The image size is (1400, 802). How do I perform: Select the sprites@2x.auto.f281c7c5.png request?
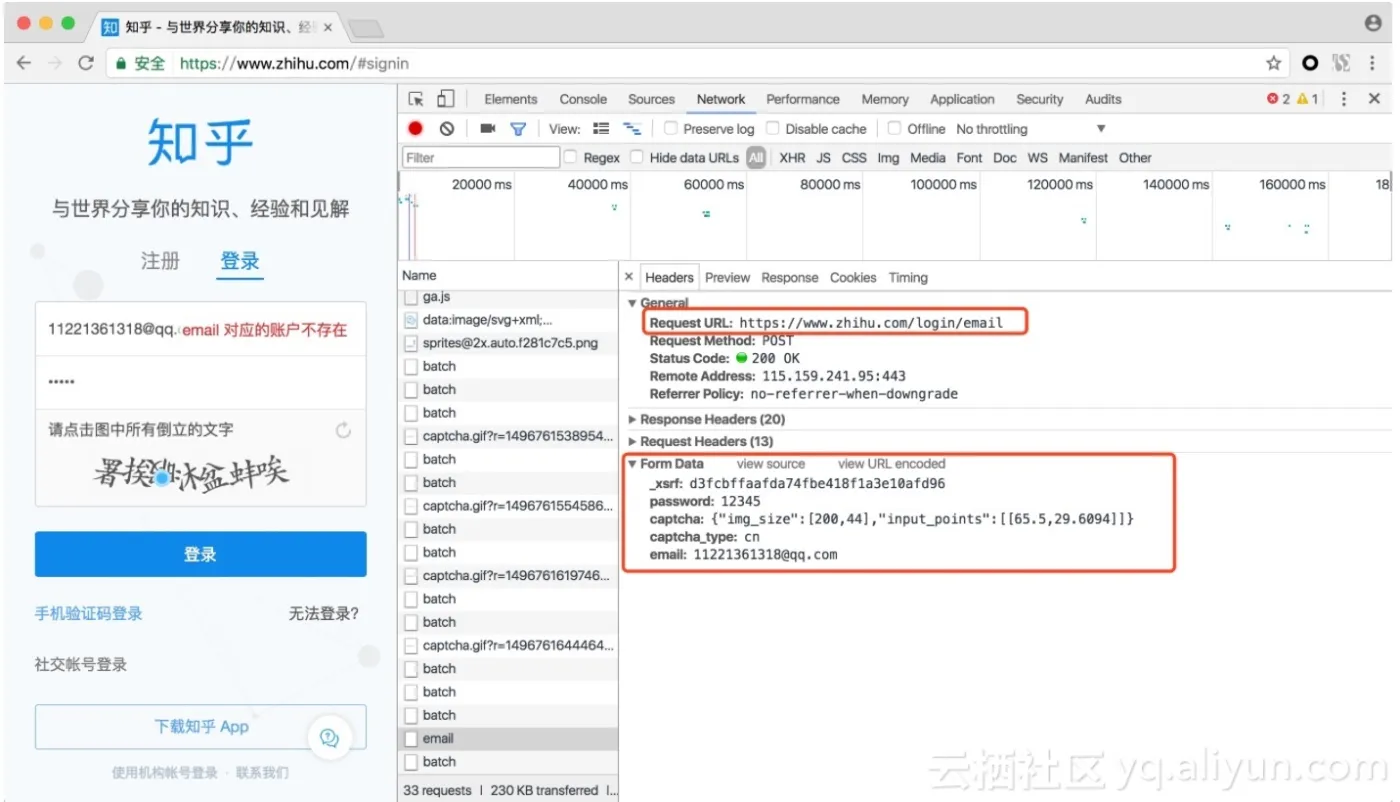pyautogui.click(x=509, y=342)
